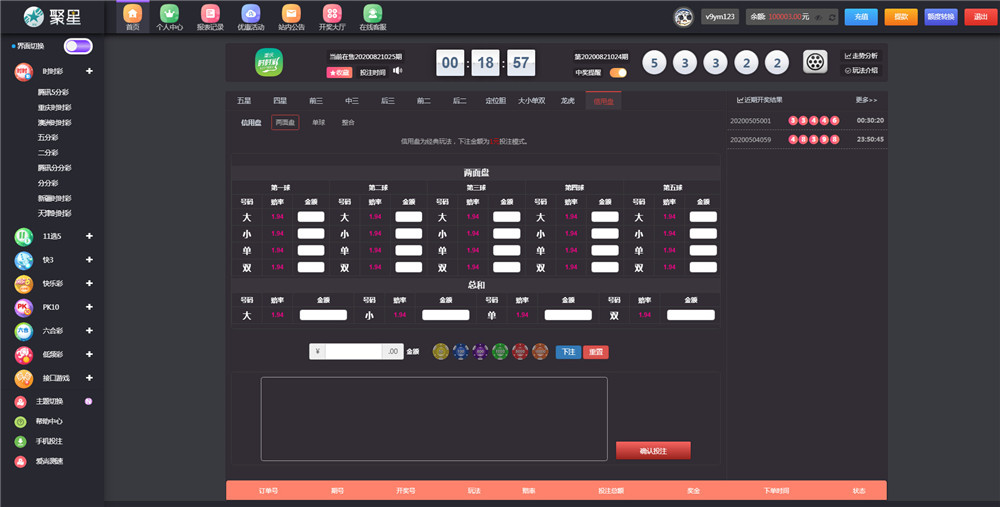Open the 首页 home icon
Image resolution: width=1000 pixels, height=507 pixels.
point(132,14)
